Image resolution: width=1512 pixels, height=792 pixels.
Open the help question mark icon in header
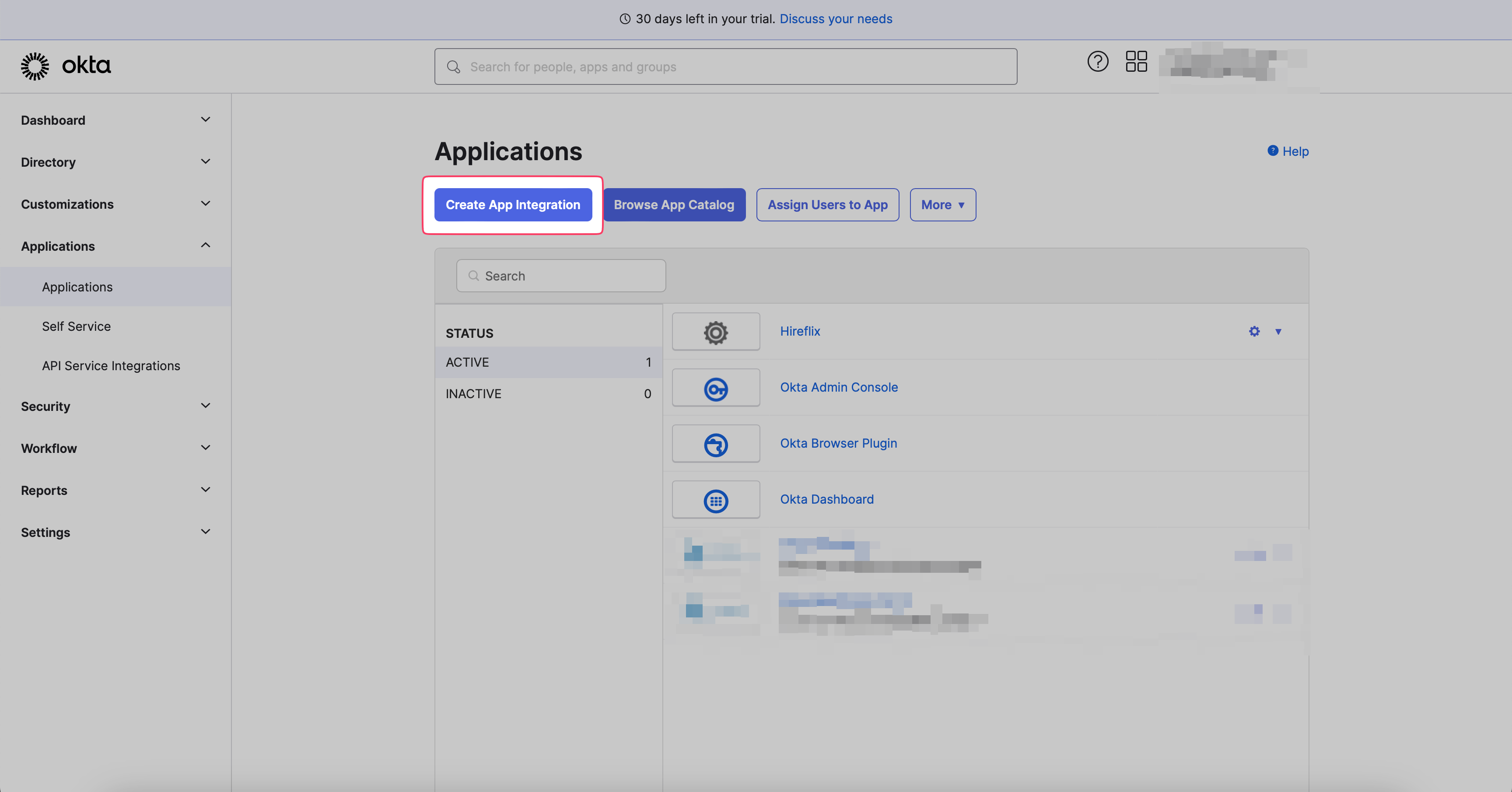(x=1098, y=61)
